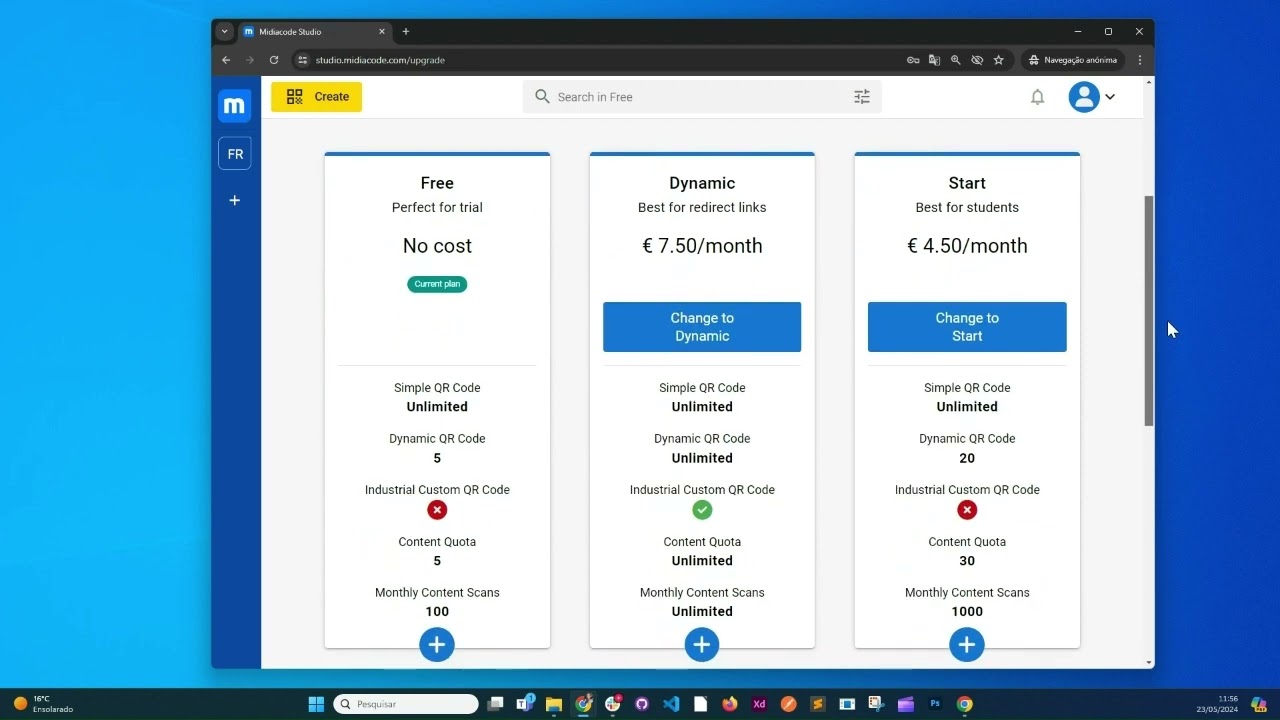
Task: Click the Best for students subtitle
Action: pos(967,208)
